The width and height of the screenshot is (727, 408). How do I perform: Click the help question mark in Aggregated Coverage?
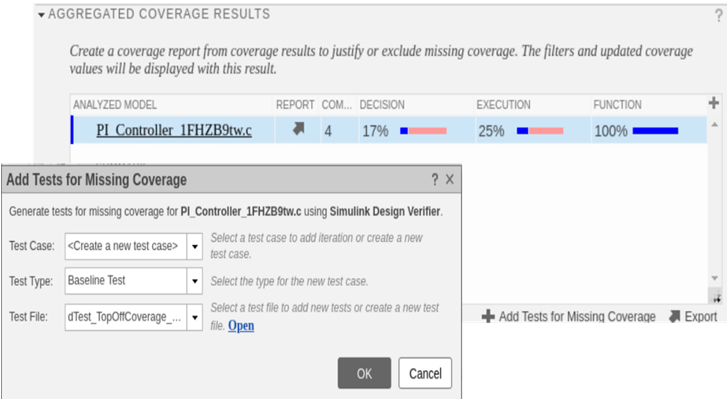[718, 15]
